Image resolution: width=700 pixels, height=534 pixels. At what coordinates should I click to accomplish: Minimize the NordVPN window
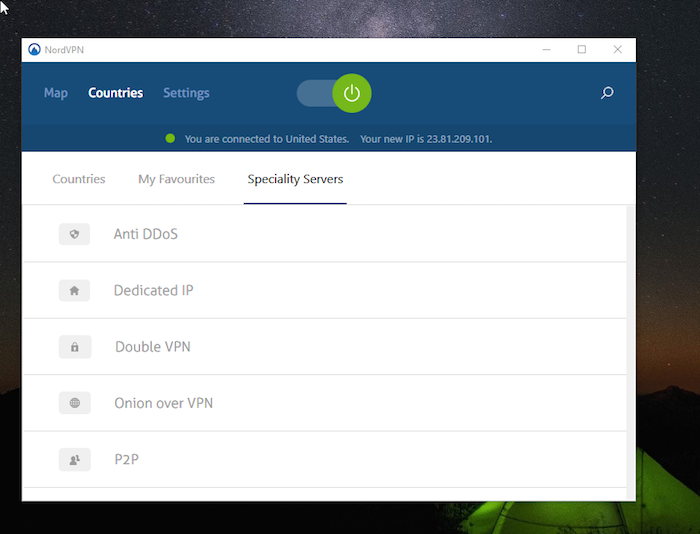546,50
